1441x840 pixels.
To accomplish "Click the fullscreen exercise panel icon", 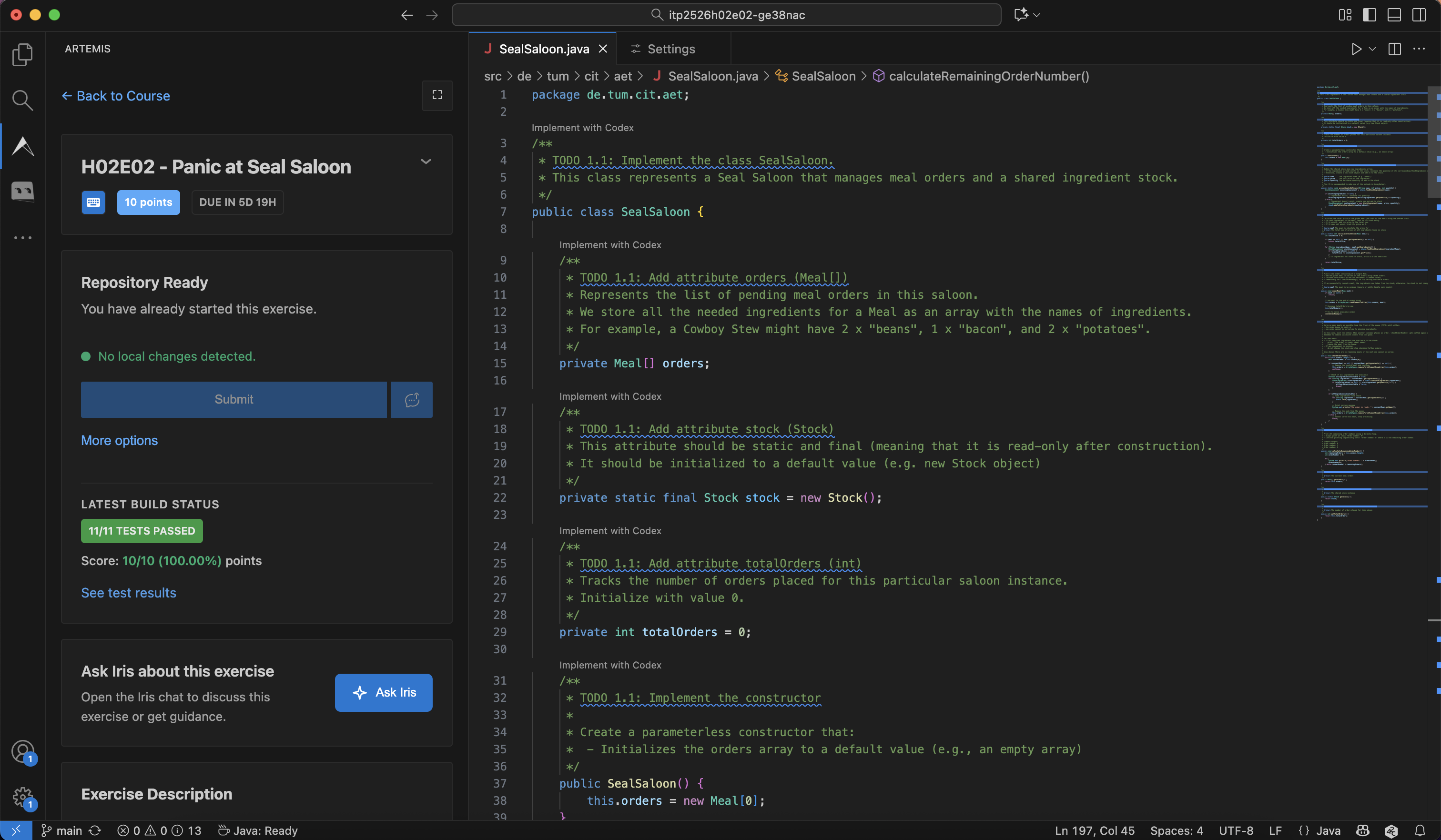I will 437,95.
